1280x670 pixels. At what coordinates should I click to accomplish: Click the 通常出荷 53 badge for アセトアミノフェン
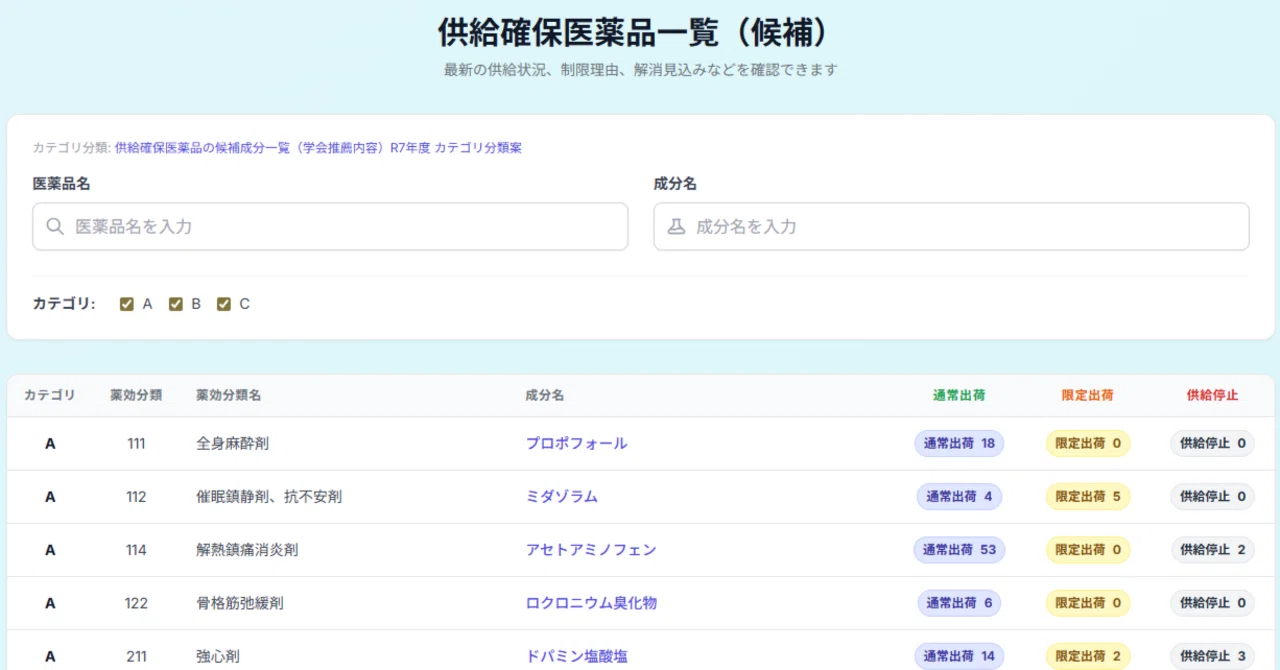pyautogui.click(x=959, y=549)
